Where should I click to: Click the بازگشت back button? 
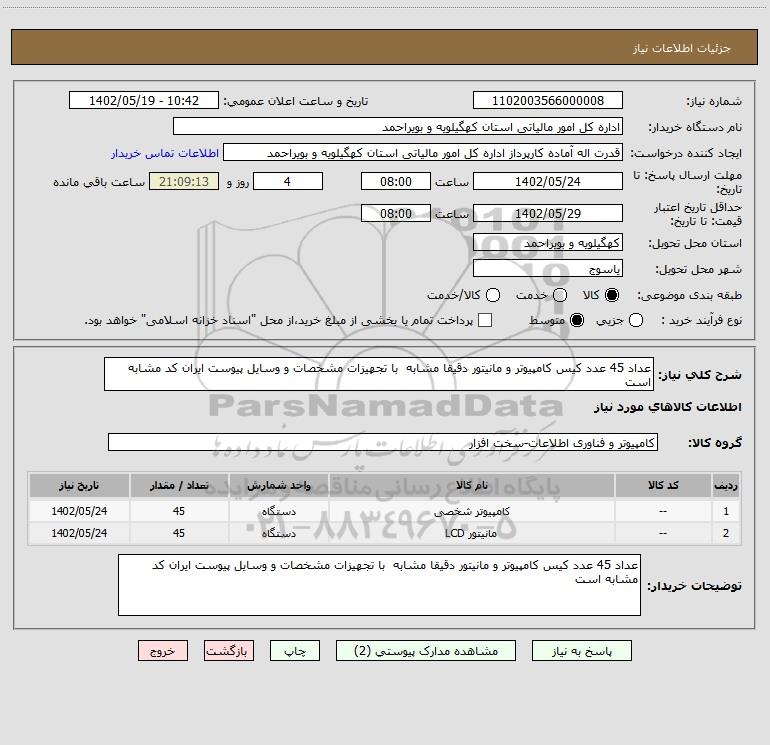coord(229,651)
